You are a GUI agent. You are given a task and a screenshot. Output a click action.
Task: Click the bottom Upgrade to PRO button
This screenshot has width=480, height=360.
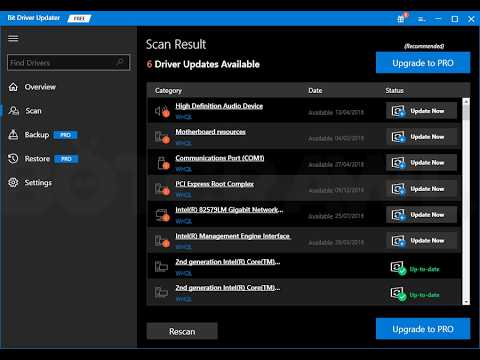423,329
